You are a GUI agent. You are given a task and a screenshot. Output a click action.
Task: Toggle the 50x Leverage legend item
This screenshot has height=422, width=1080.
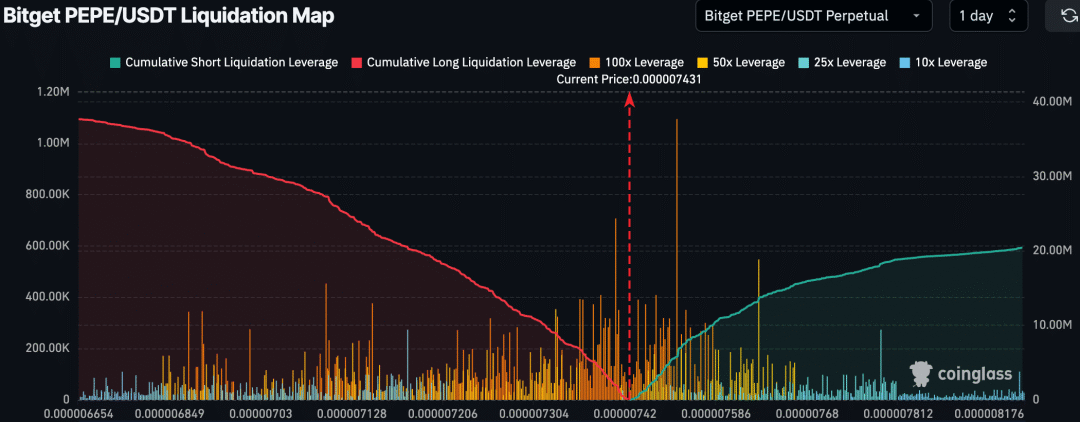pos(740,63)
